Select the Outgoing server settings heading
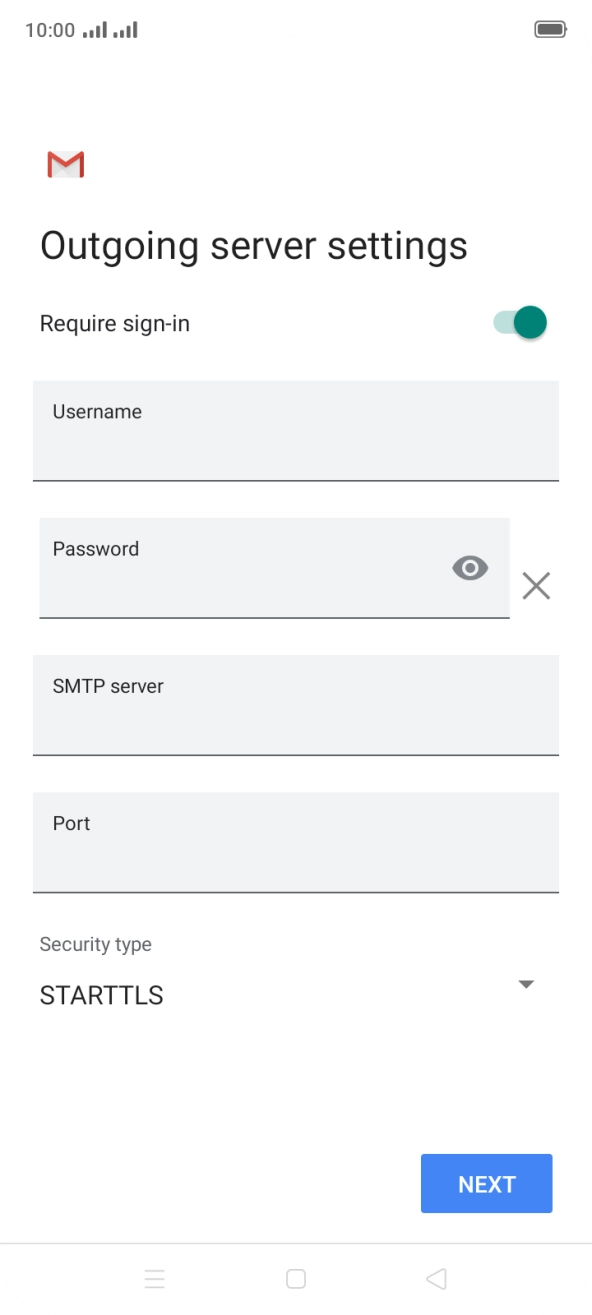The width and height of the screenshot is (592, 1315). (x=254, y=245)
